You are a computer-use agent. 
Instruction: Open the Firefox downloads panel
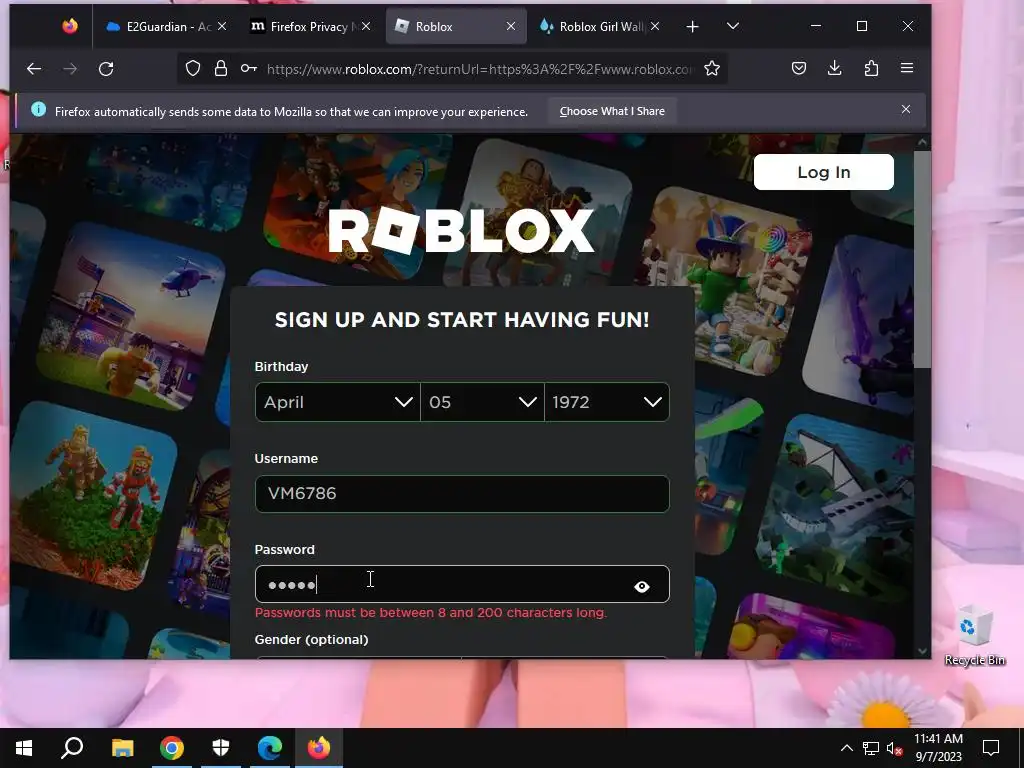835,69
